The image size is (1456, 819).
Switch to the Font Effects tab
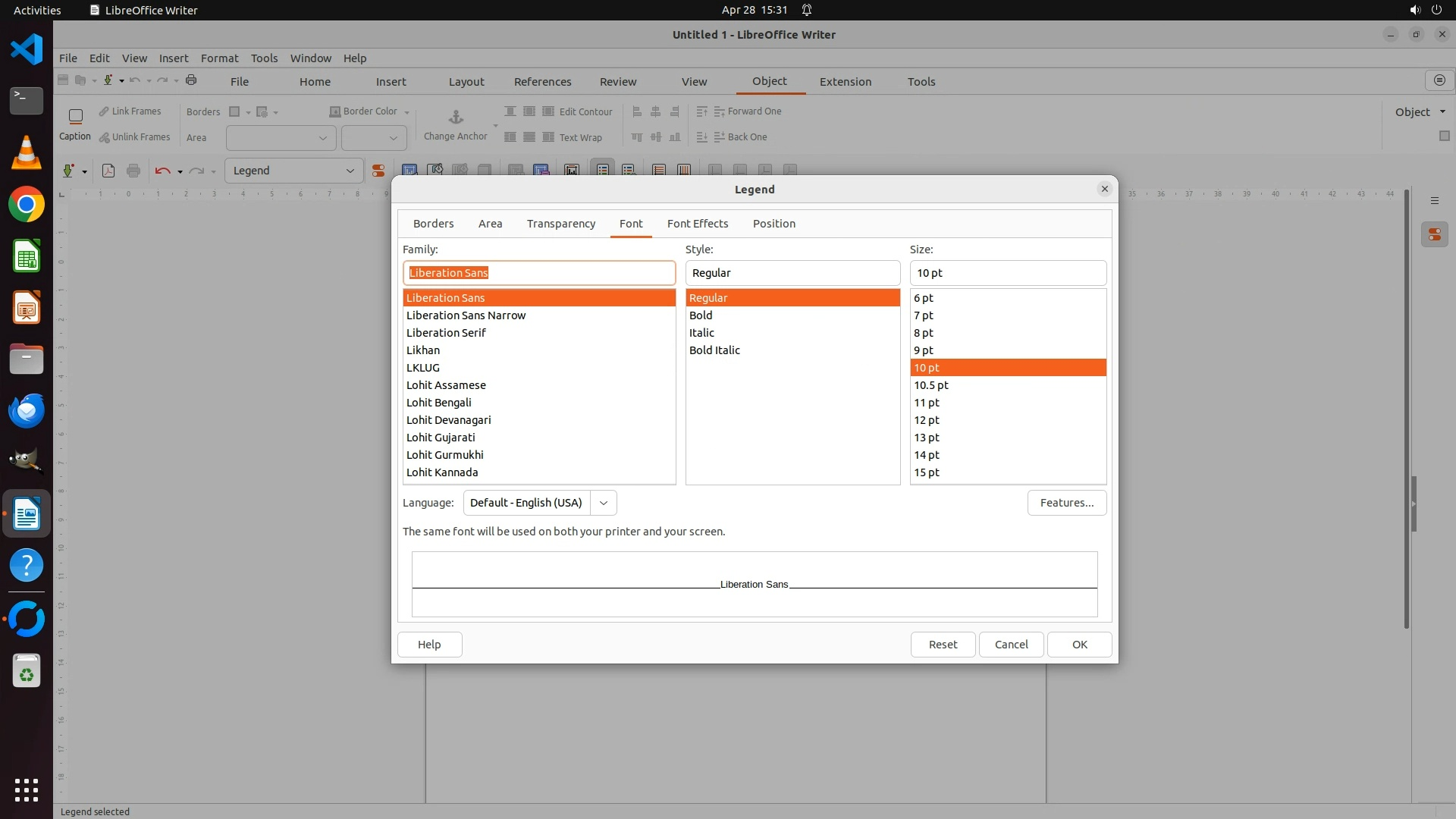click(697, 224)
